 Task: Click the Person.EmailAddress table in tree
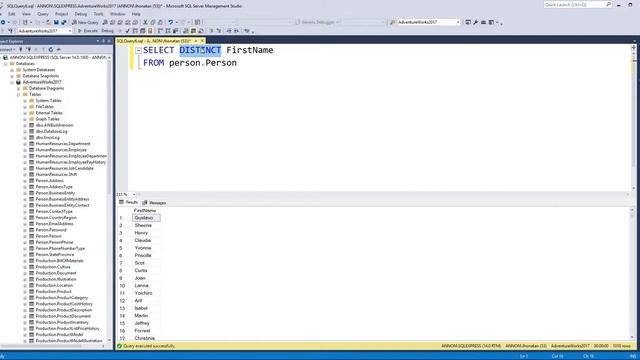pyautogui.click(x=54, y=224)
